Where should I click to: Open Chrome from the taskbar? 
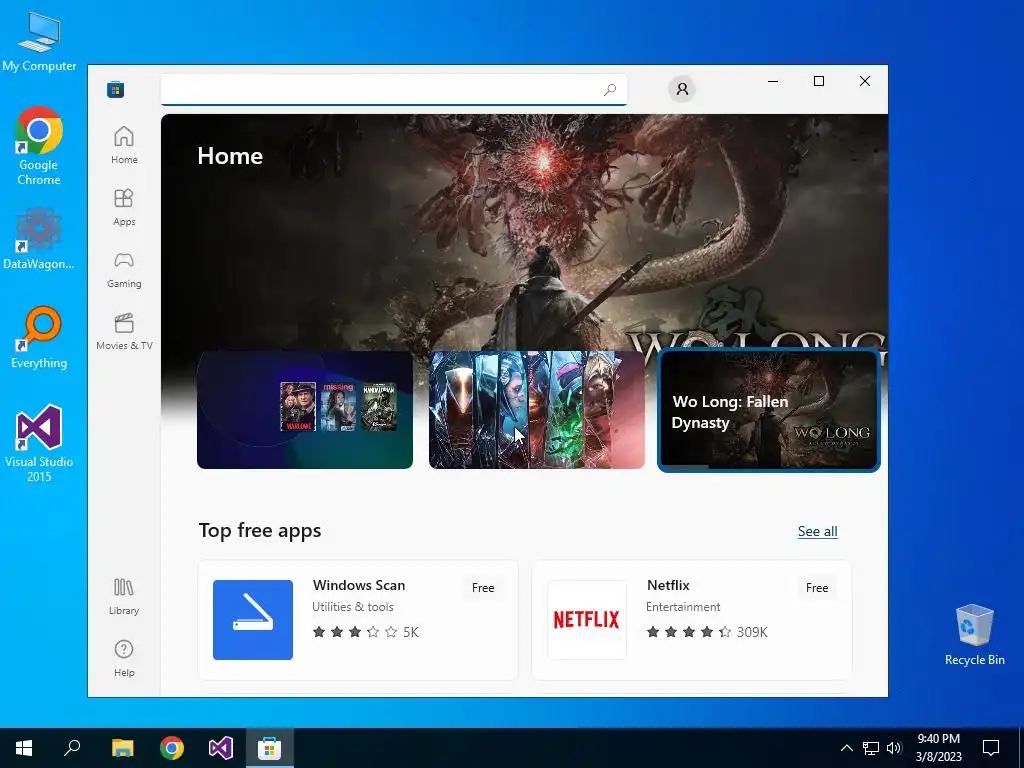172,748
